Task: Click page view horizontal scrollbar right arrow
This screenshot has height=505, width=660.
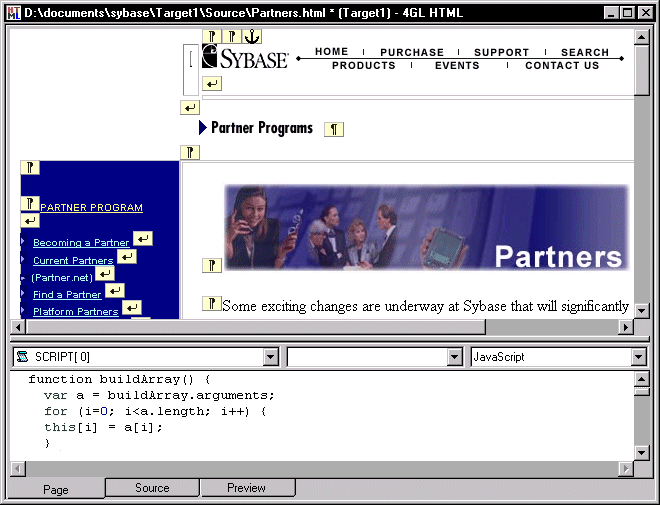Action: (x=626, y=327)
